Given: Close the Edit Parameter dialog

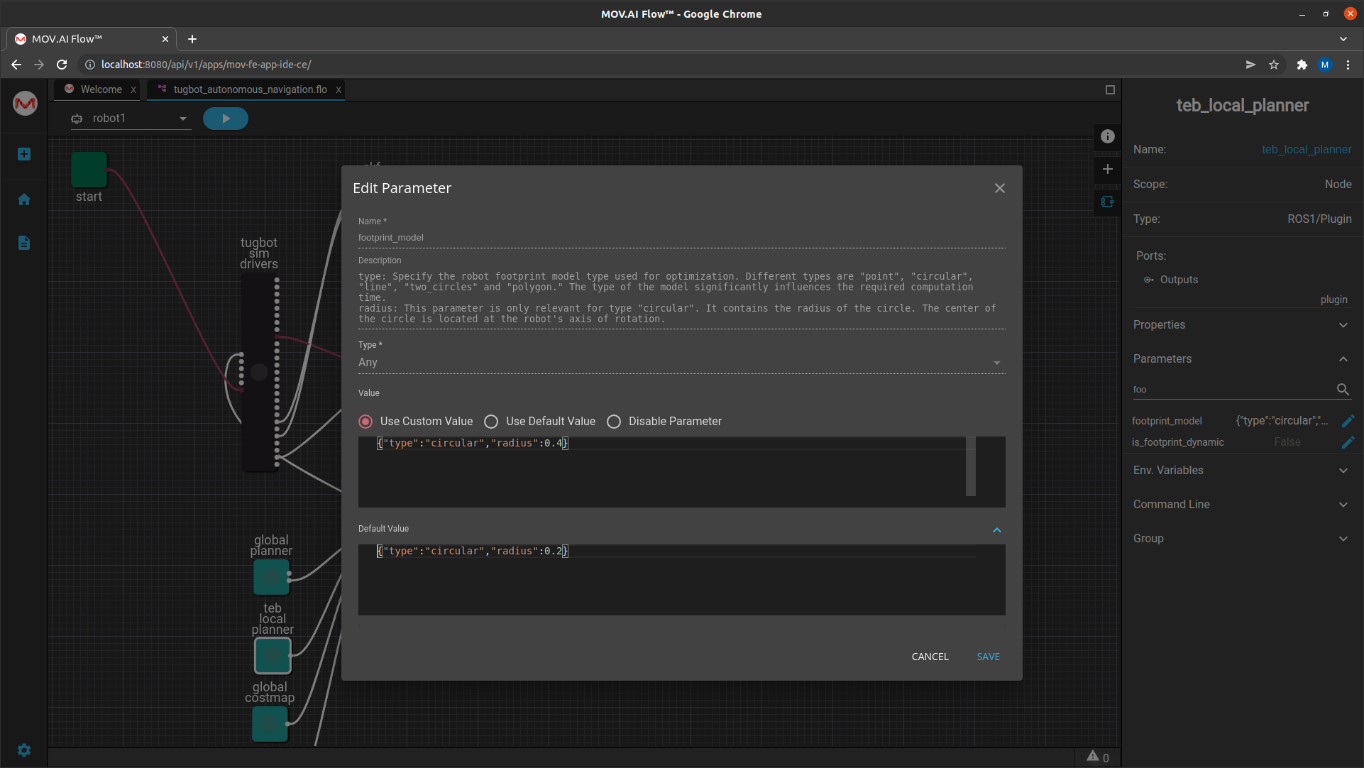Looking at the screenshot, I should pos(999,188).
